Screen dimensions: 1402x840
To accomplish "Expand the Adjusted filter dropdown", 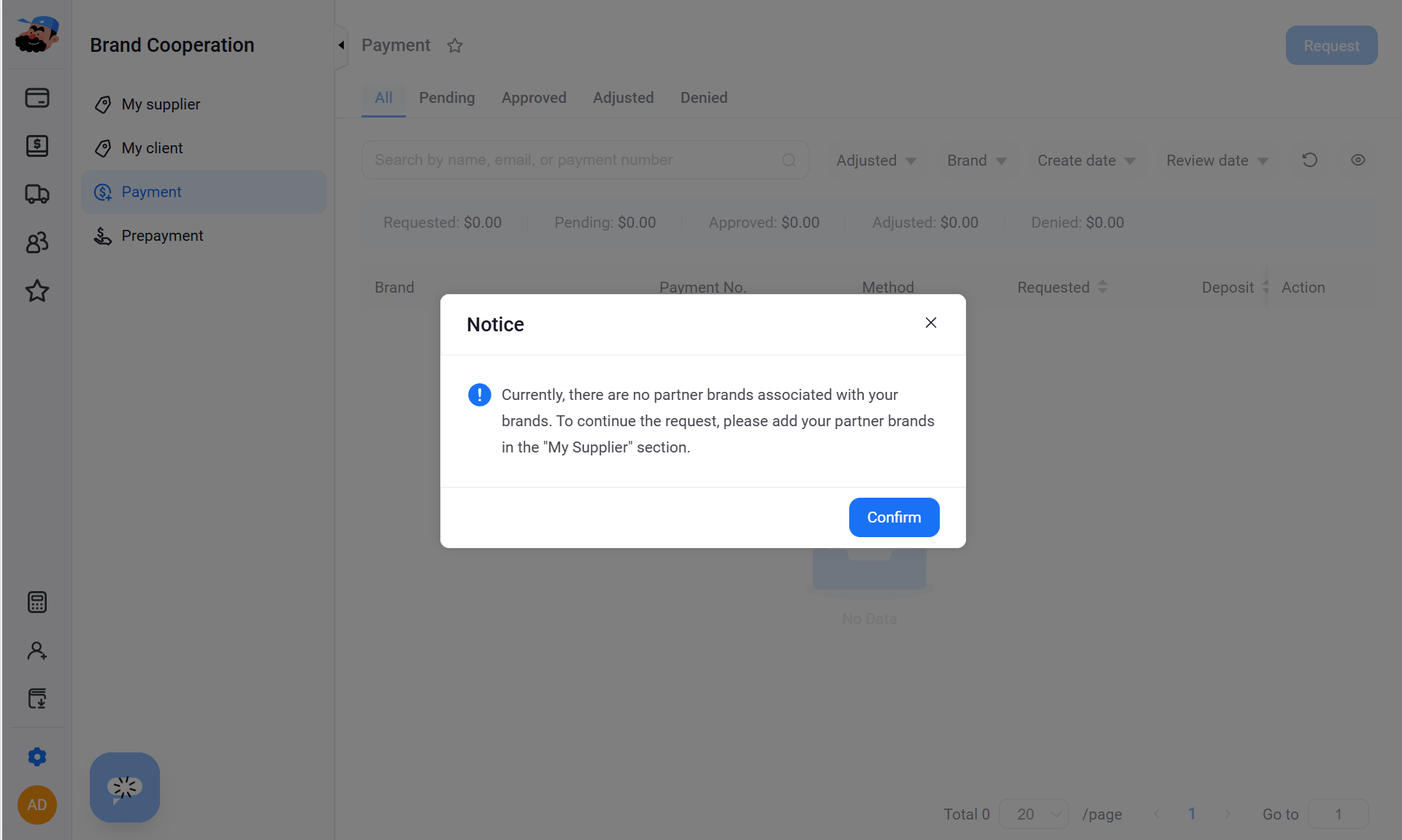I will click(x=876, y=160).
